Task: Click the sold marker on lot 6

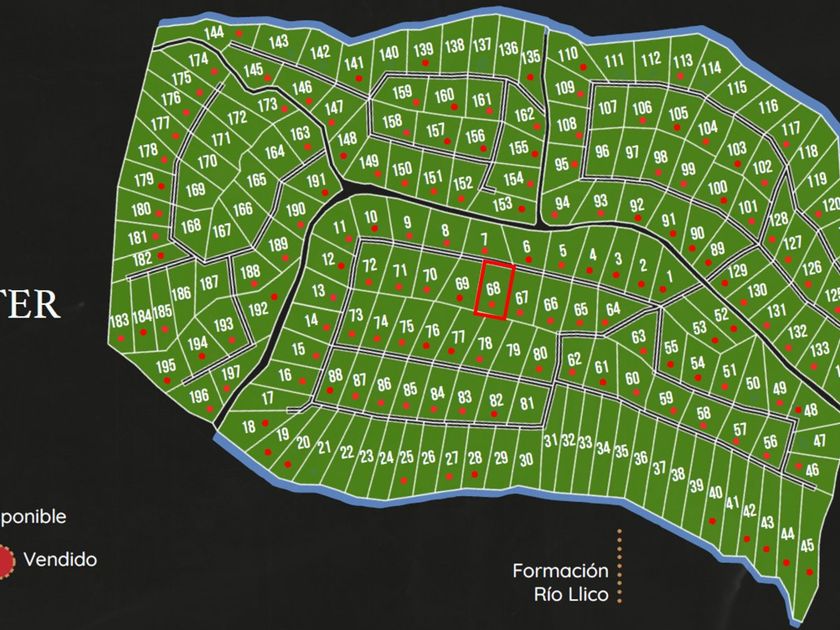Action: (529, 259)
